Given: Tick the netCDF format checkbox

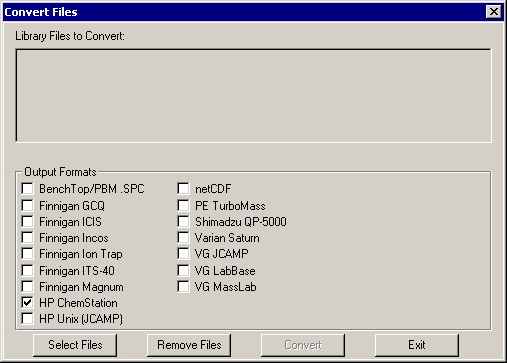Looking at the screenshot, I should [183, 188].
